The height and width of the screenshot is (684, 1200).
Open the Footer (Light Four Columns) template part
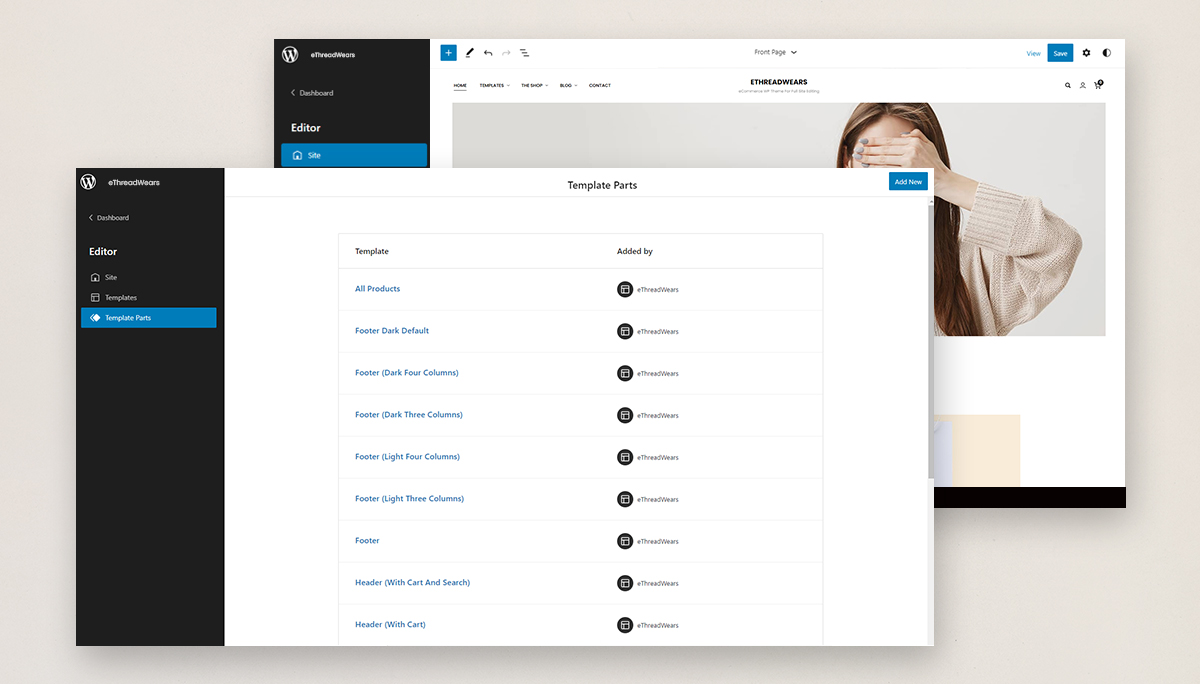407,457
